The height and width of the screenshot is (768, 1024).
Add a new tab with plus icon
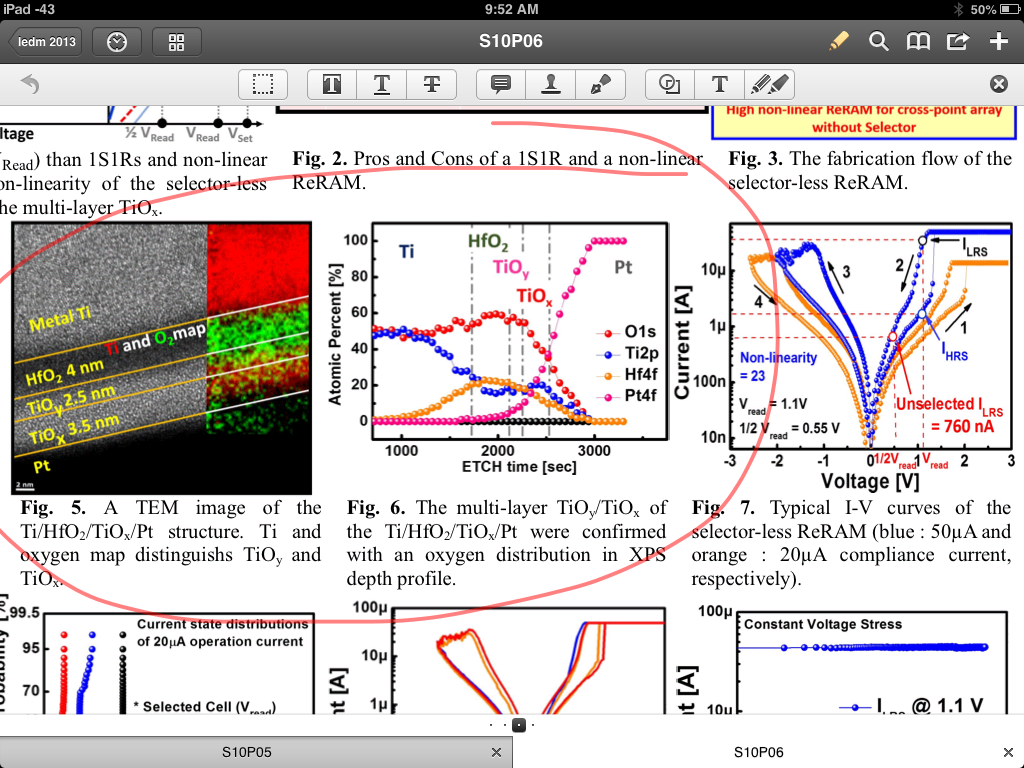click(998, 41)
